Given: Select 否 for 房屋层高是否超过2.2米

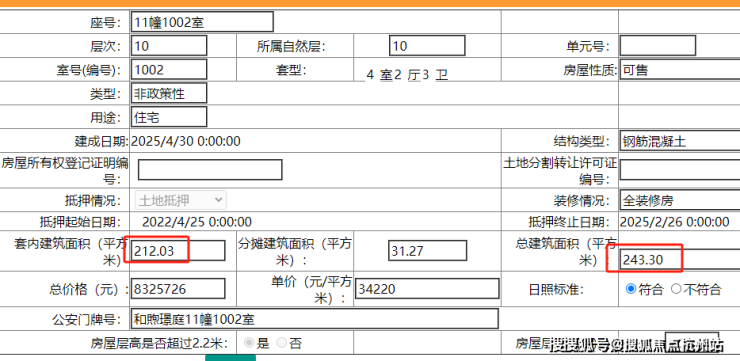Looking at the screenshot, I should coord(281,343).
